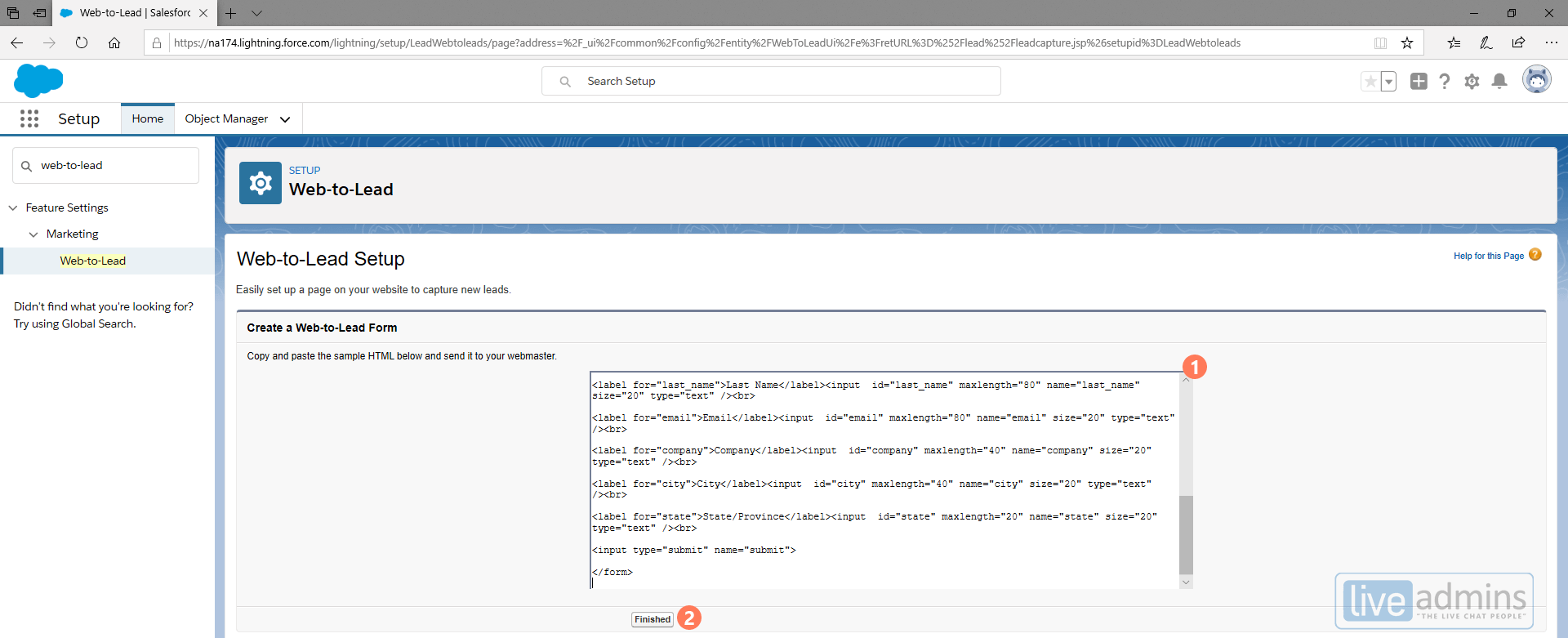Click the site lock icon in address bar

(157, 42)
